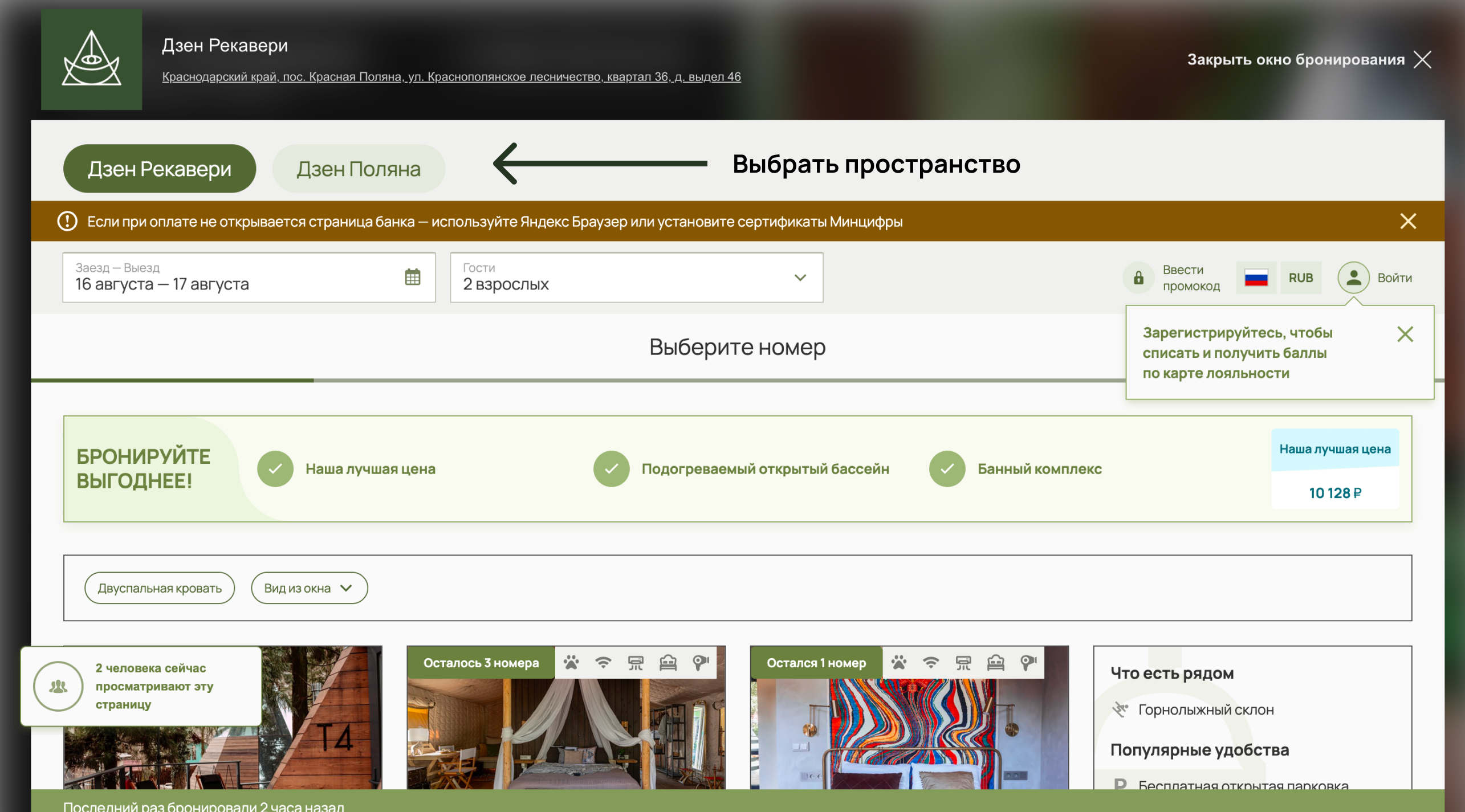The image size is (1465, 812).
Task: Click the Популярные удобства heading
Action: point(1199,750)
